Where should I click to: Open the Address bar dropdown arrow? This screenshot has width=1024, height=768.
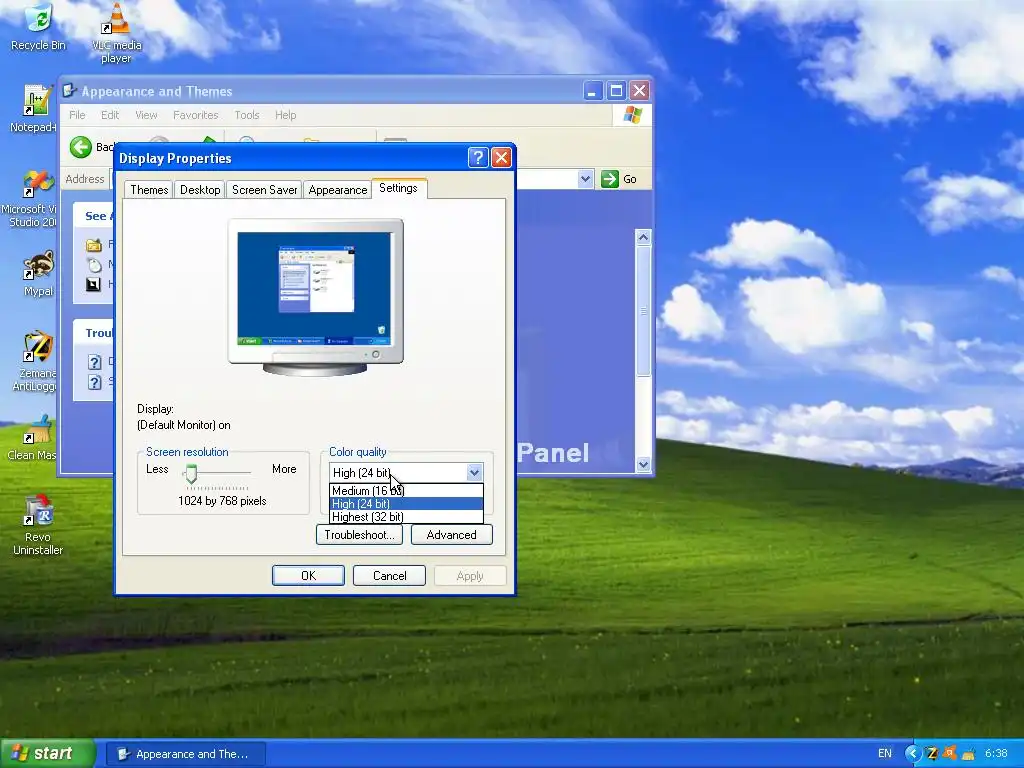[585, 179]
